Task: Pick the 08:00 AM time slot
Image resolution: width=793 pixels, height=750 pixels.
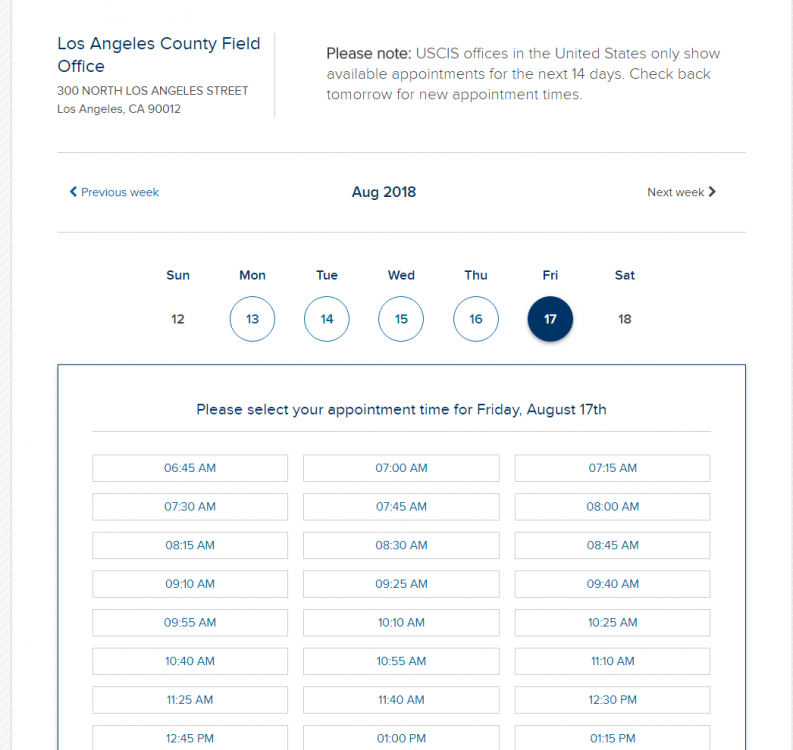Action: tap(612, 507)
